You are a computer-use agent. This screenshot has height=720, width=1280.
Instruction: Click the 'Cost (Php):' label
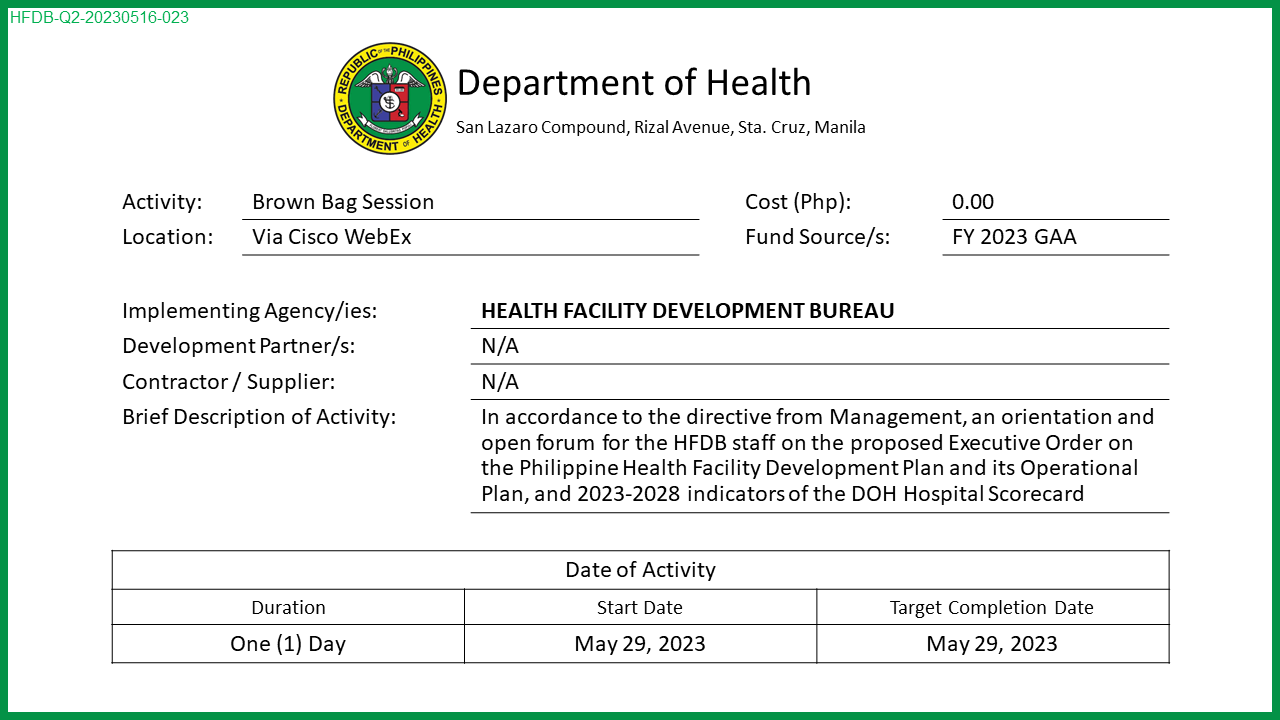[x=798, y=202]
